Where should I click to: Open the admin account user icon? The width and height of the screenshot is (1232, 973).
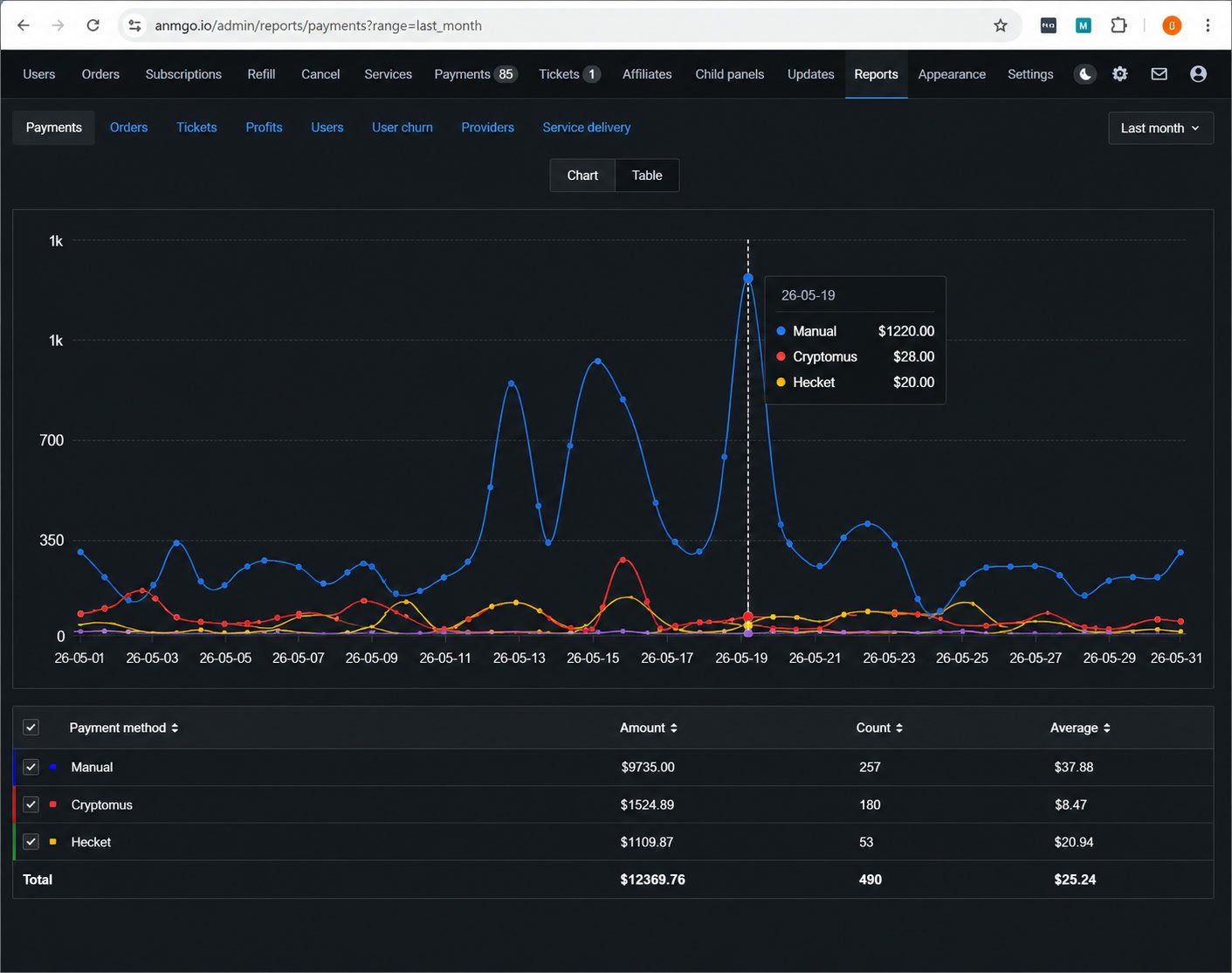pos(1199,74)
